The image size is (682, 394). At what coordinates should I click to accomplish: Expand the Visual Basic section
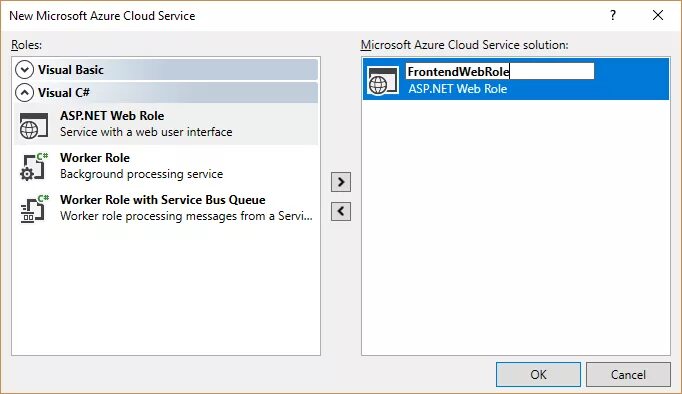pos(24,70)
